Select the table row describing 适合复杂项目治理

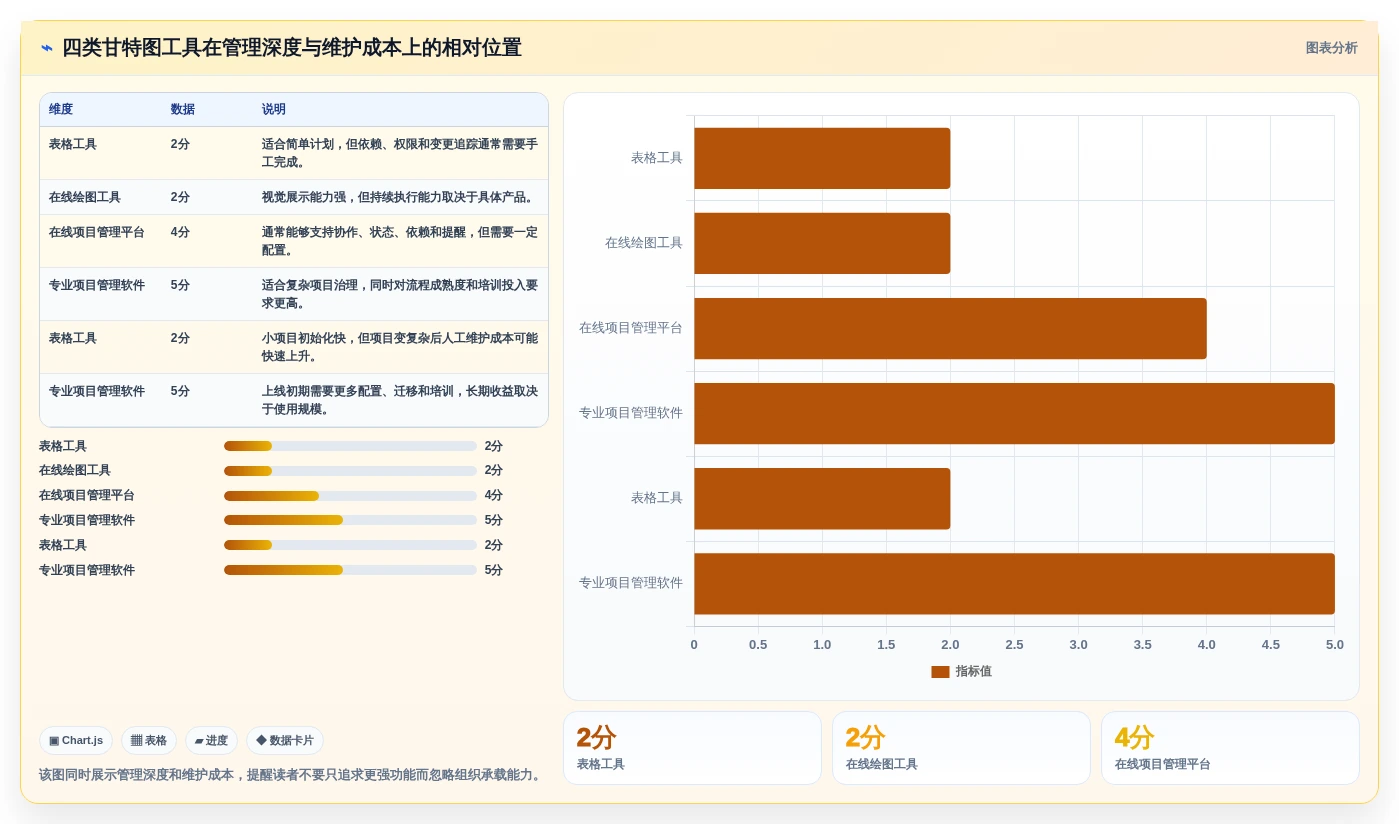(x=294, y=294)
